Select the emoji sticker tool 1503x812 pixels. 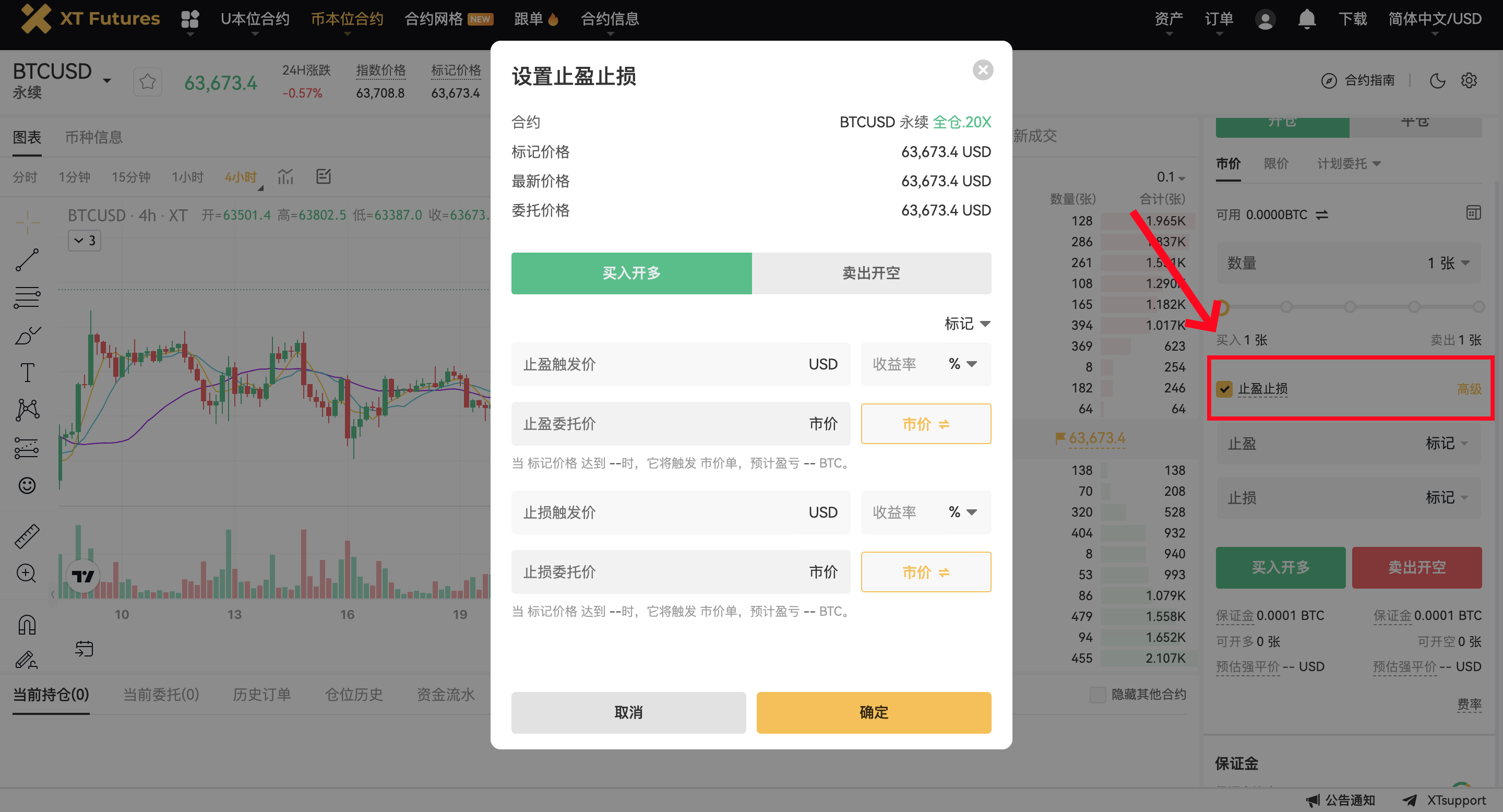[x=27, y=485]
